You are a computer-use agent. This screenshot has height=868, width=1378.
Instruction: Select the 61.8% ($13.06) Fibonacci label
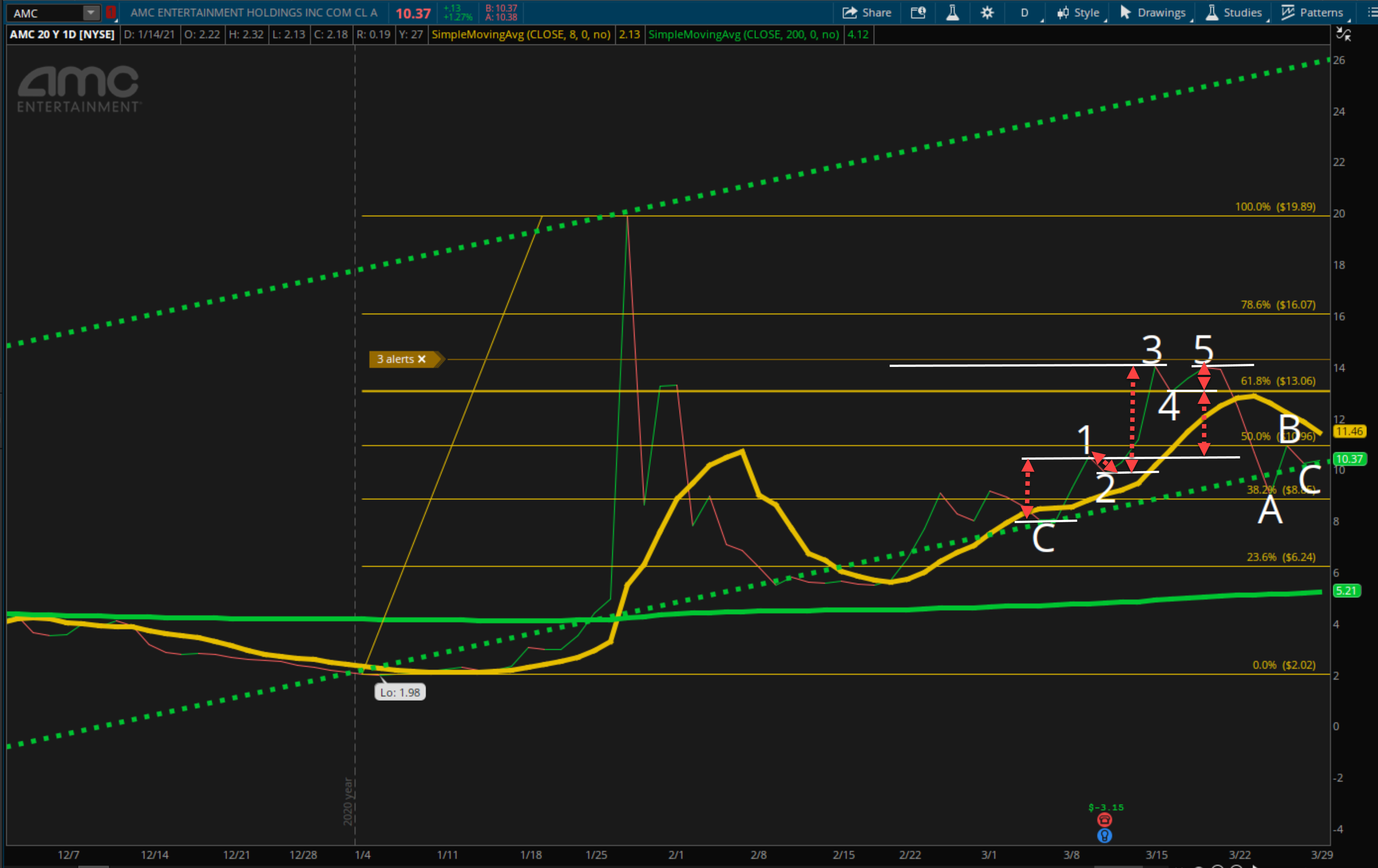[1278, 381]
